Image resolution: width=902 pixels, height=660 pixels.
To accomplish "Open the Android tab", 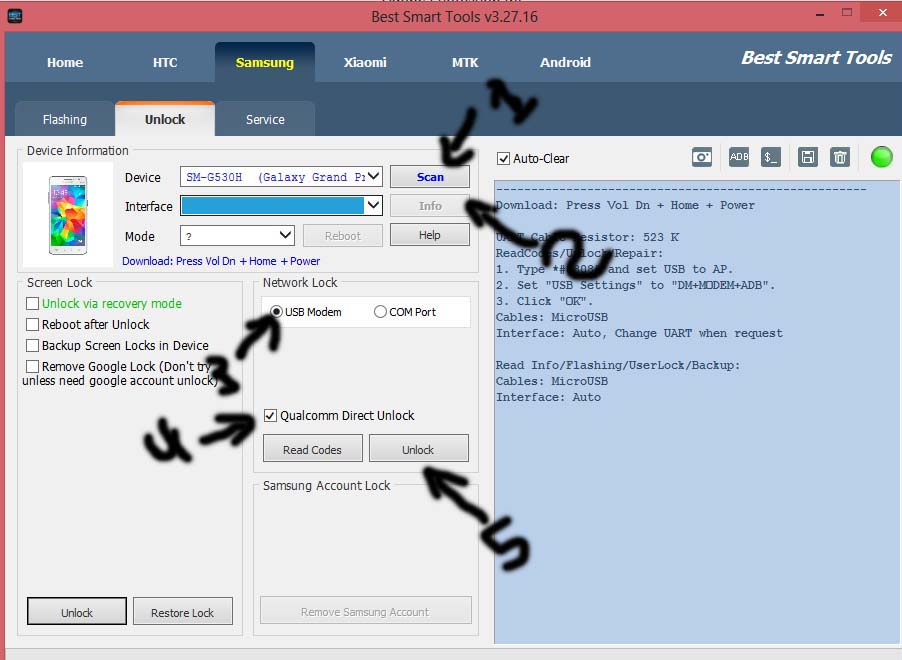I will 565,62.
